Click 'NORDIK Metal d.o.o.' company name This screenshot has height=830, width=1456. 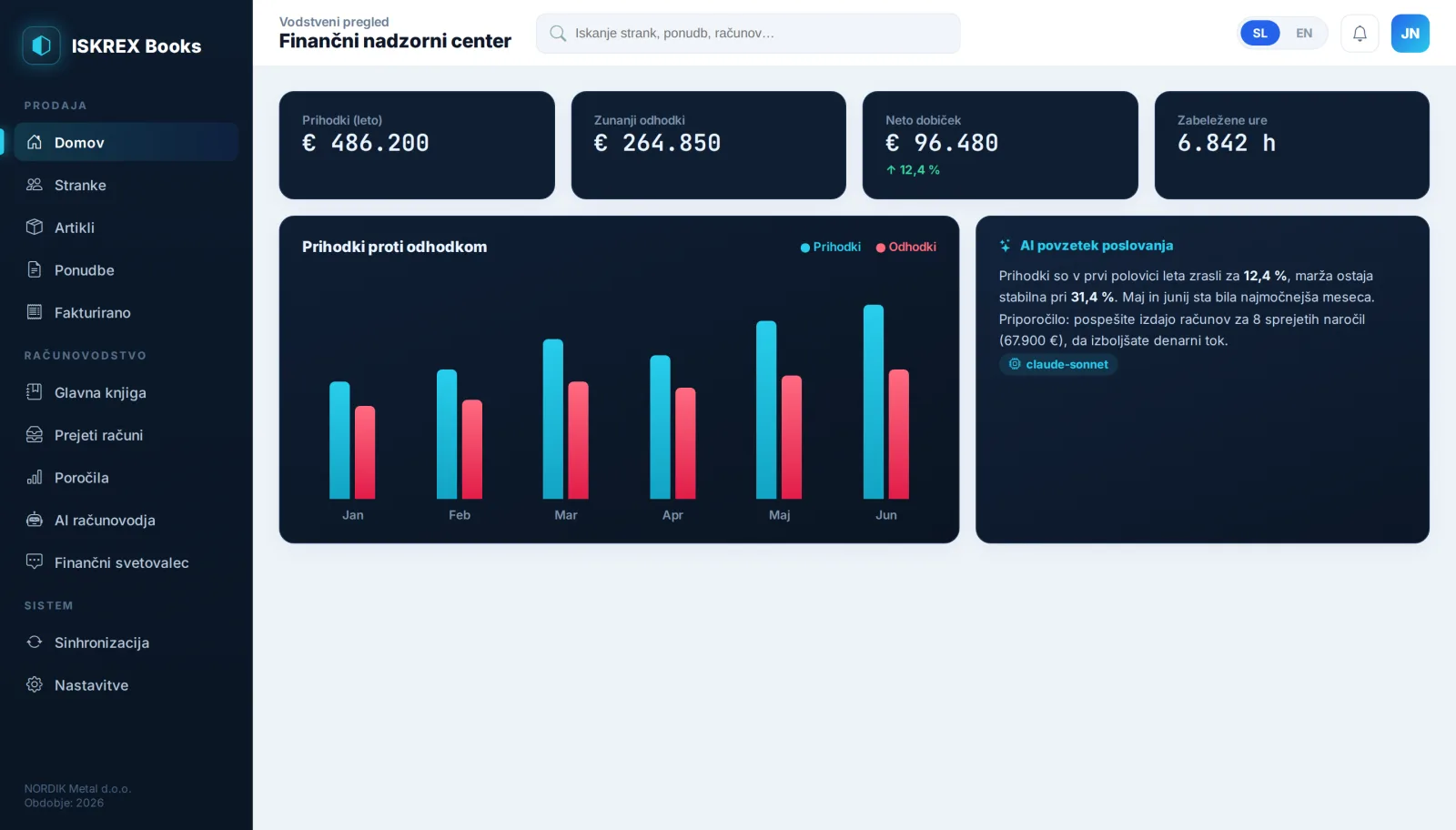[78, 789]
